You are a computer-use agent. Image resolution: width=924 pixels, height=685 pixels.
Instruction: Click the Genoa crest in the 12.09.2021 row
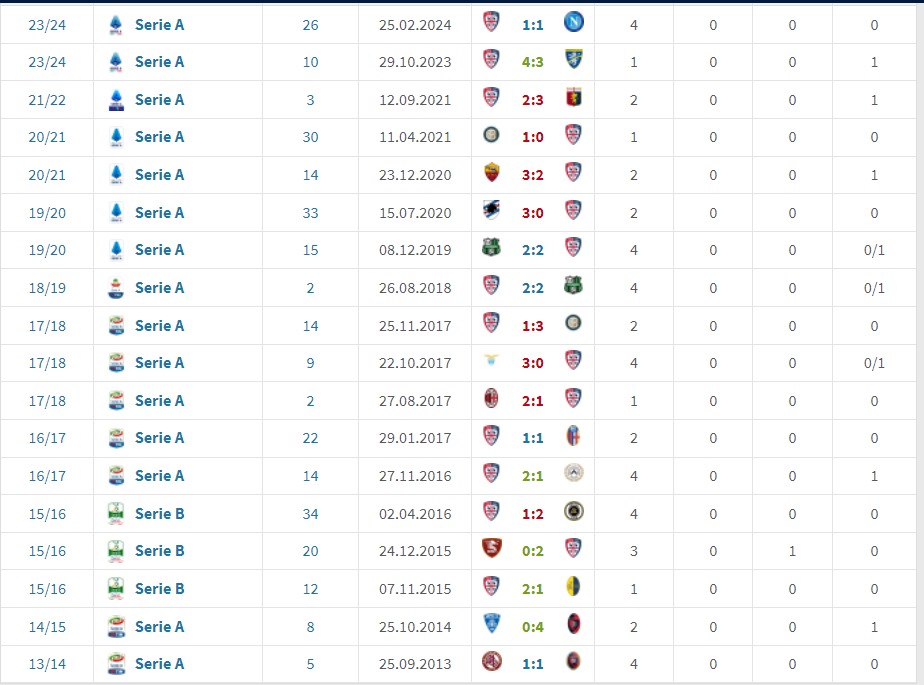pos(574,99)
